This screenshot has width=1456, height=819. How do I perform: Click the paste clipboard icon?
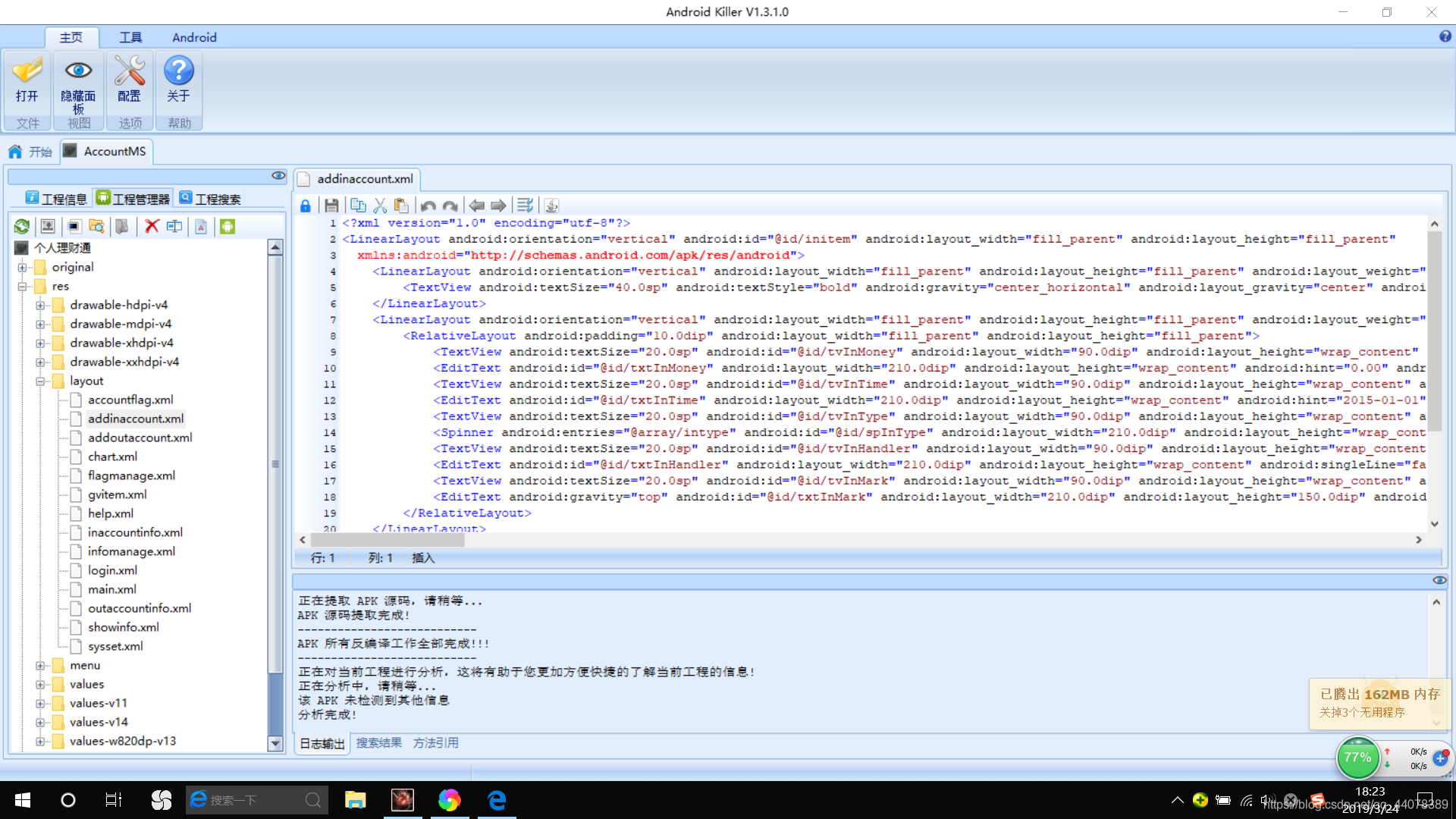coord(402,206)
